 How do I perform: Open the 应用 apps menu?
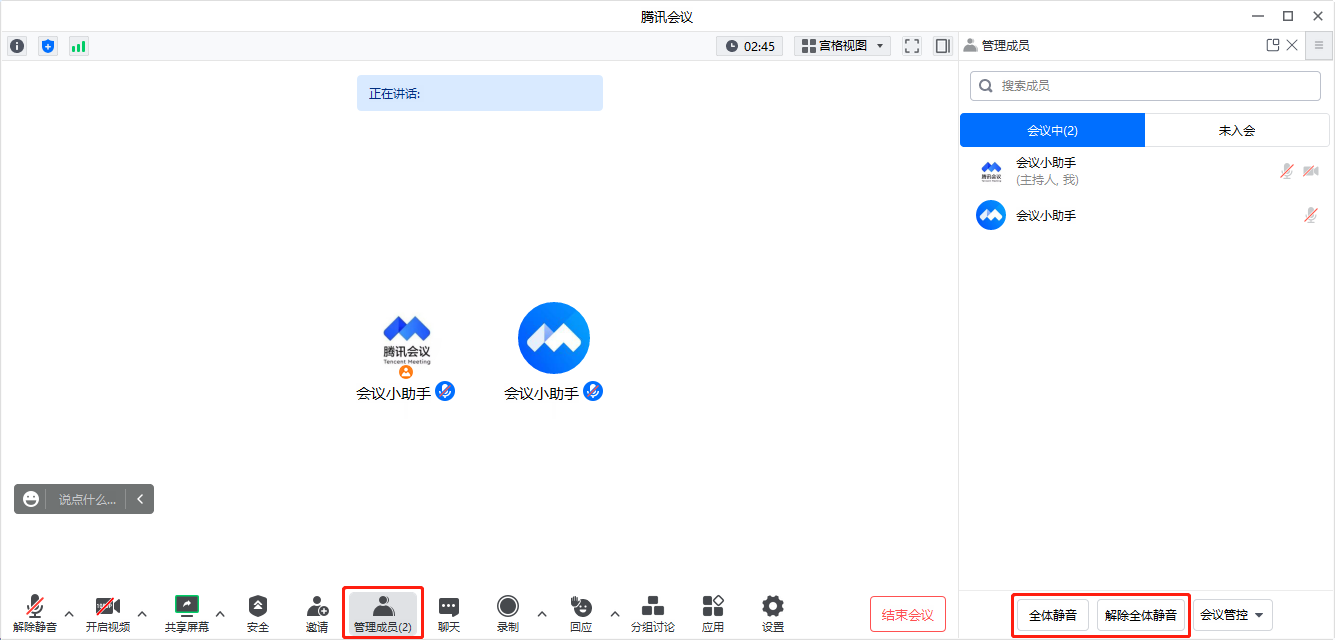(x=713, y=613)
